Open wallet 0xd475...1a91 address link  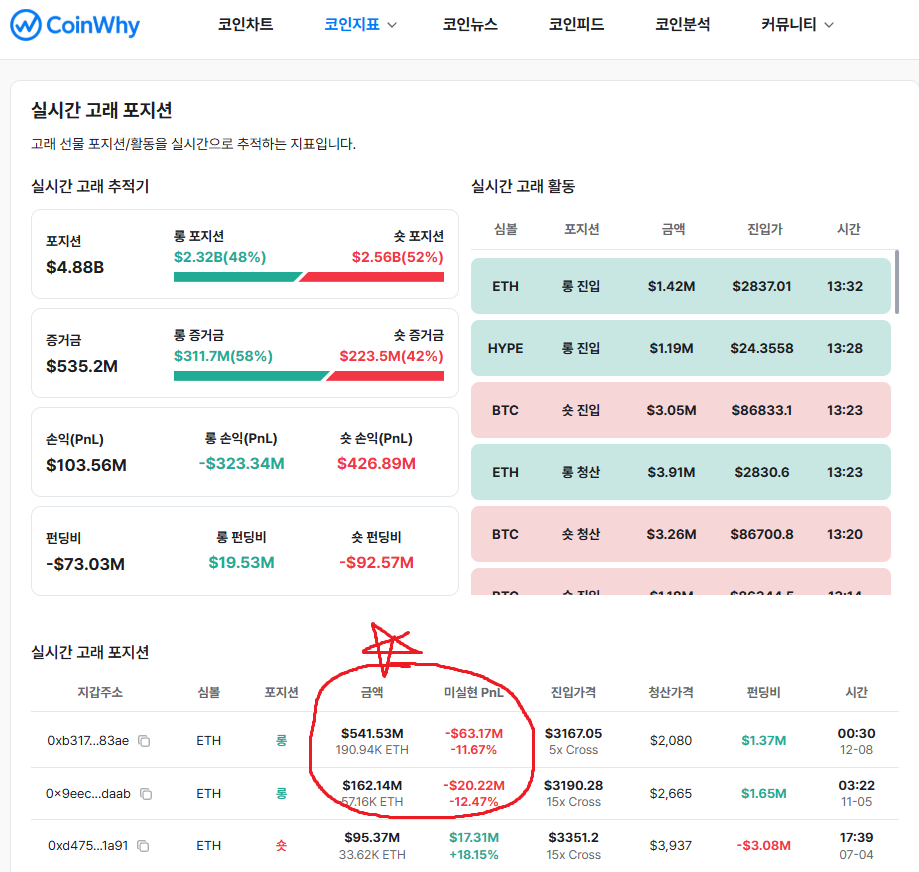click(x=88, y=846)
